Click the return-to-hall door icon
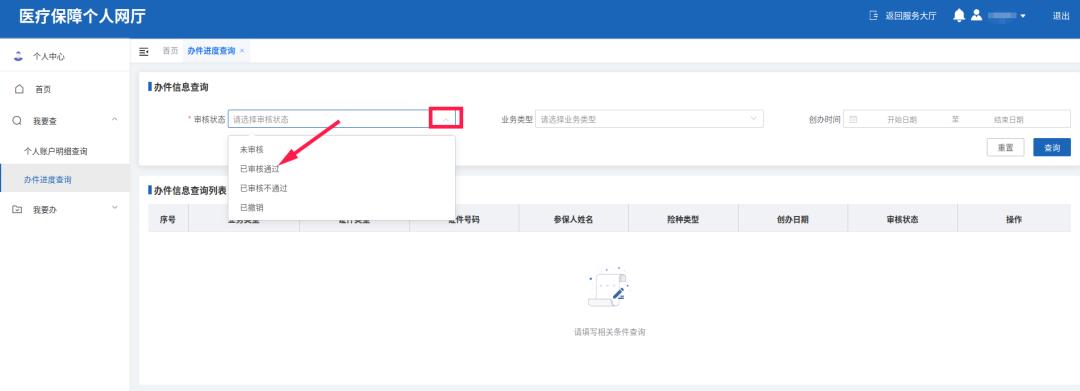The height and width of the screenshot is (391, 1080). click(874, 15)
